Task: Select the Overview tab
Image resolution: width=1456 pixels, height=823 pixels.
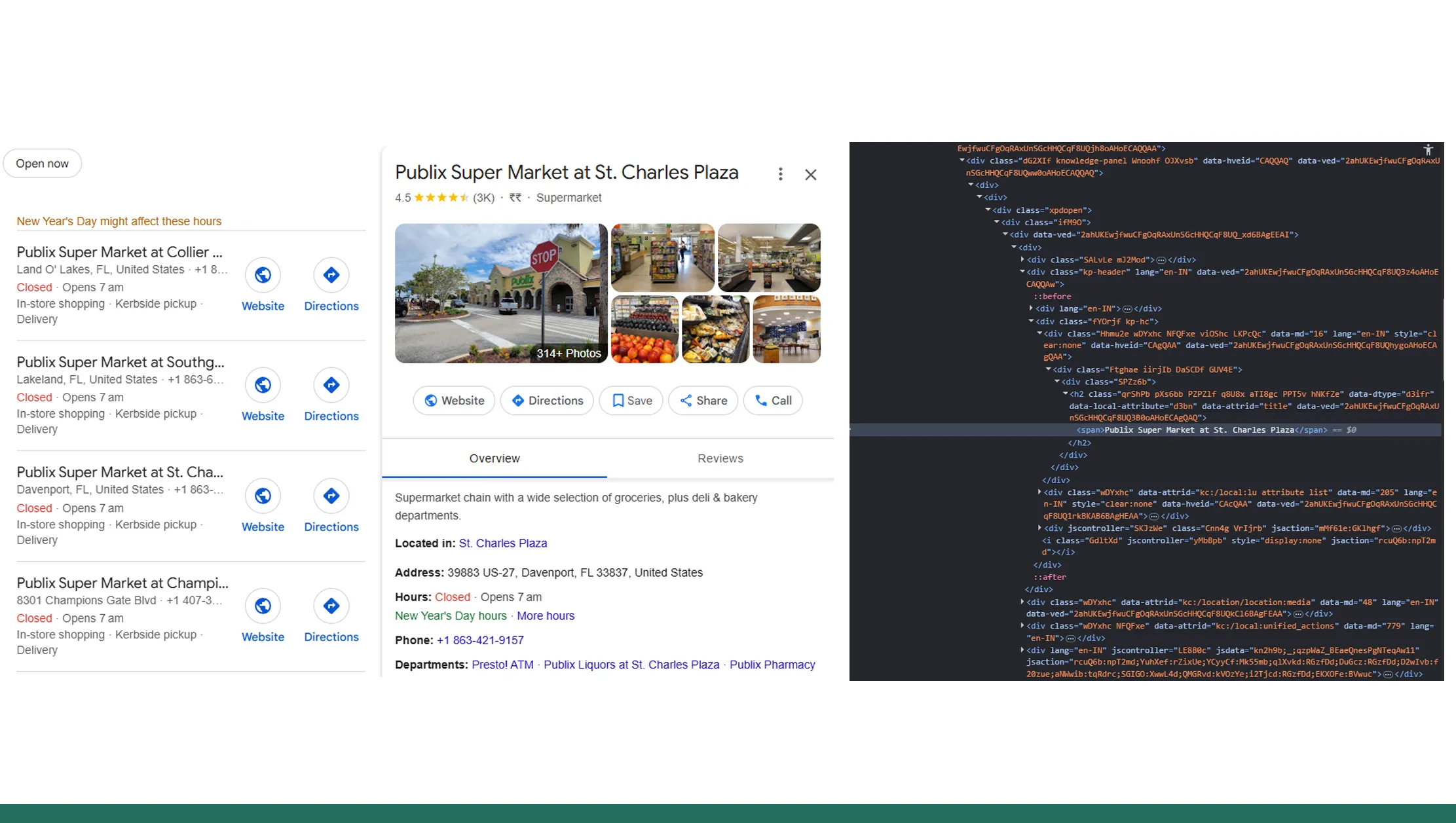Action: pyautogui.click(x=495, y=458)
